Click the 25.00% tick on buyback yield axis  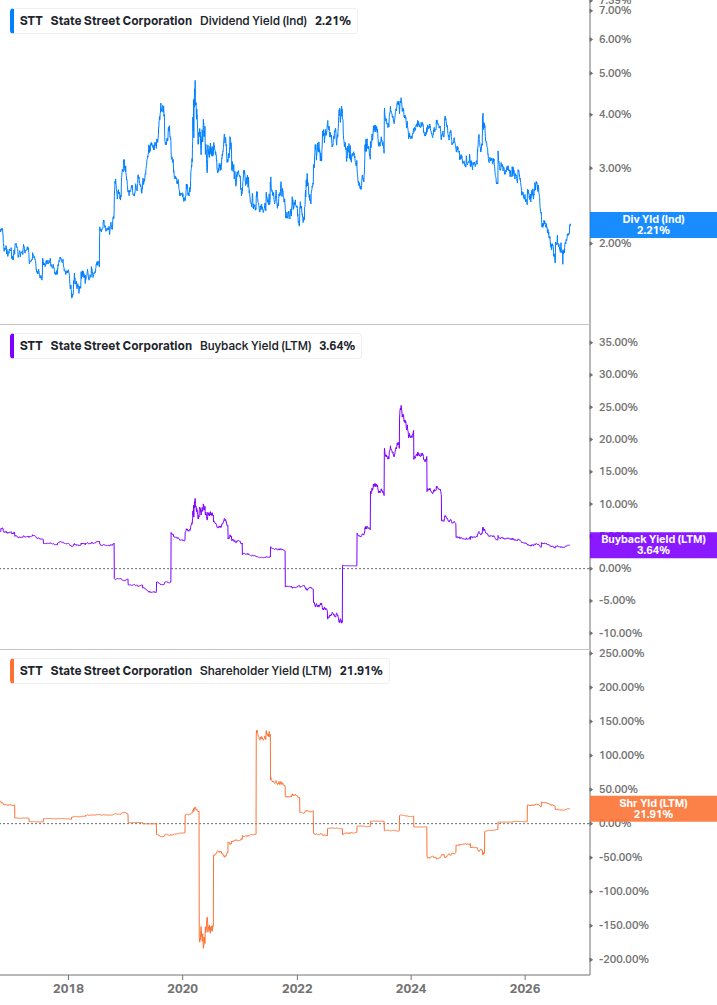pyautogui.click(x=618, y=408)
